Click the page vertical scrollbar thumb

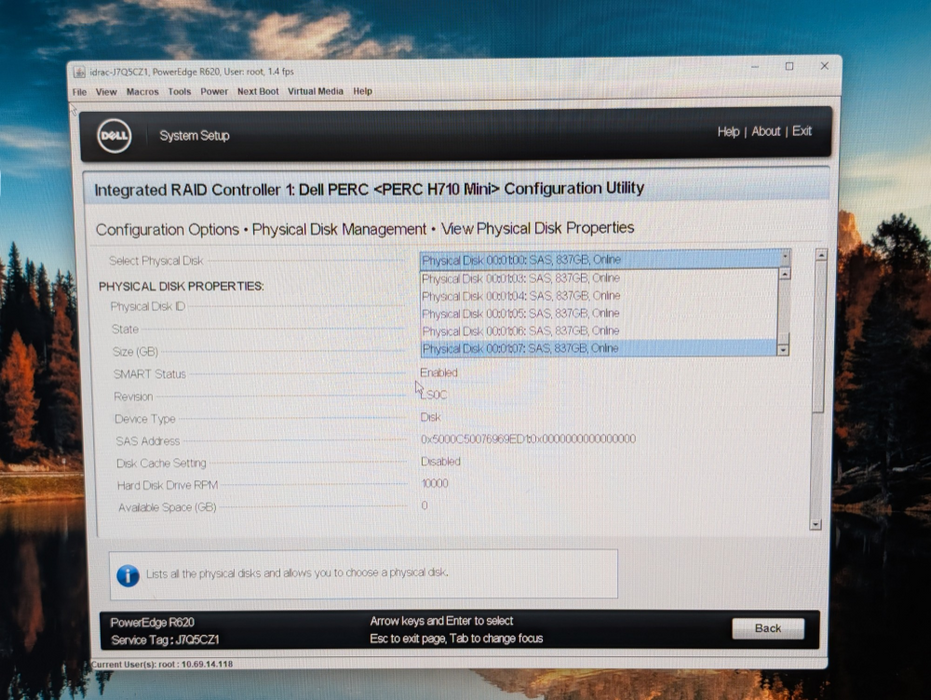pyautogui.click(x=819, y=336)
